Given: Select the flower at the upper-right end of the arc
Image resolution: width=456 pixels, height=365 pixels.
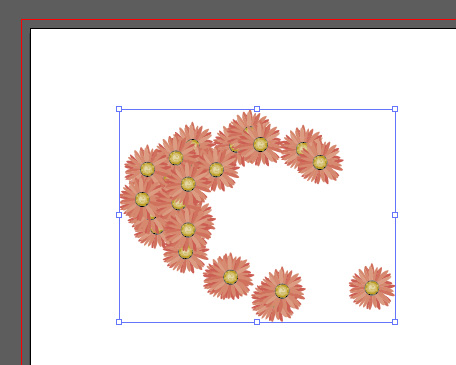Looking at the screenshot, I should [320, 162].
